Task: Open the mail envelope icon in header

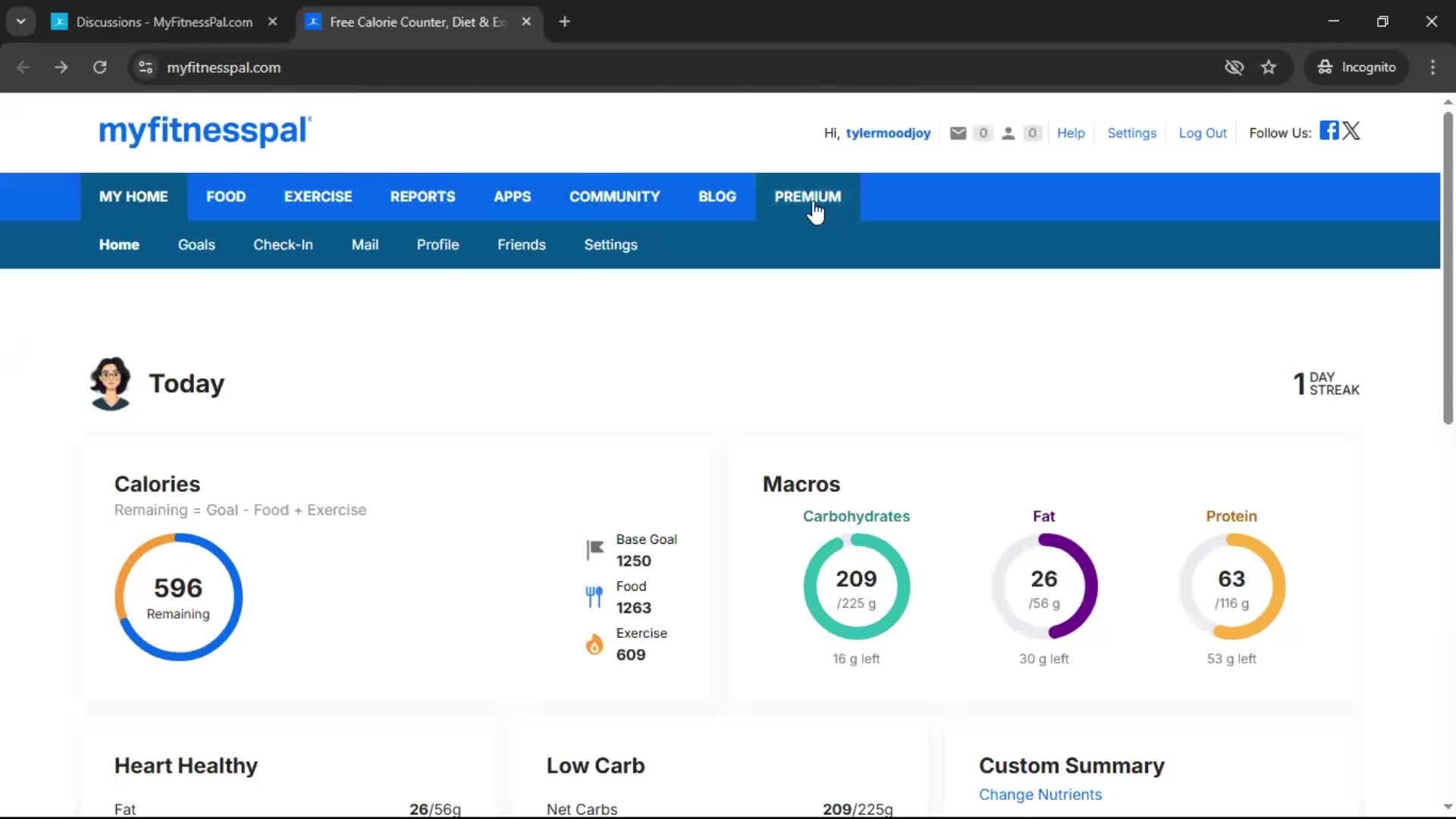Action: coord(958,133)
